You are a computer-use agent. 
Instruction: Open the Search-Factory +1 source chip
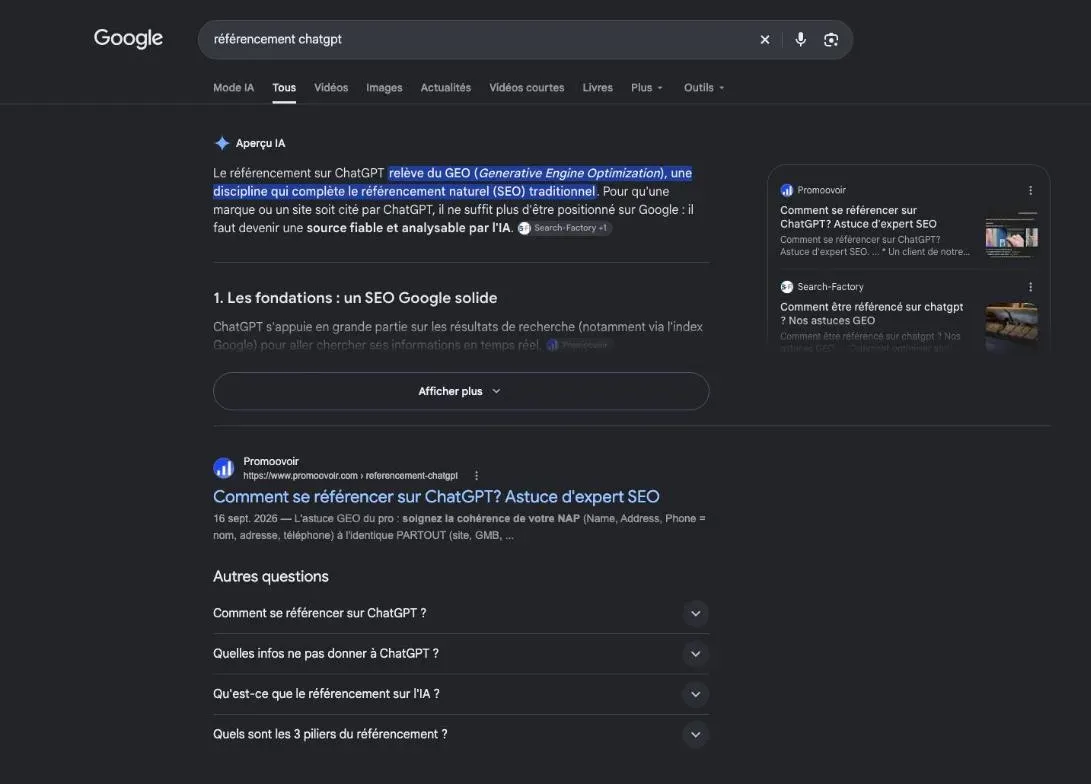pyautogui.click(x=564, y=228)
